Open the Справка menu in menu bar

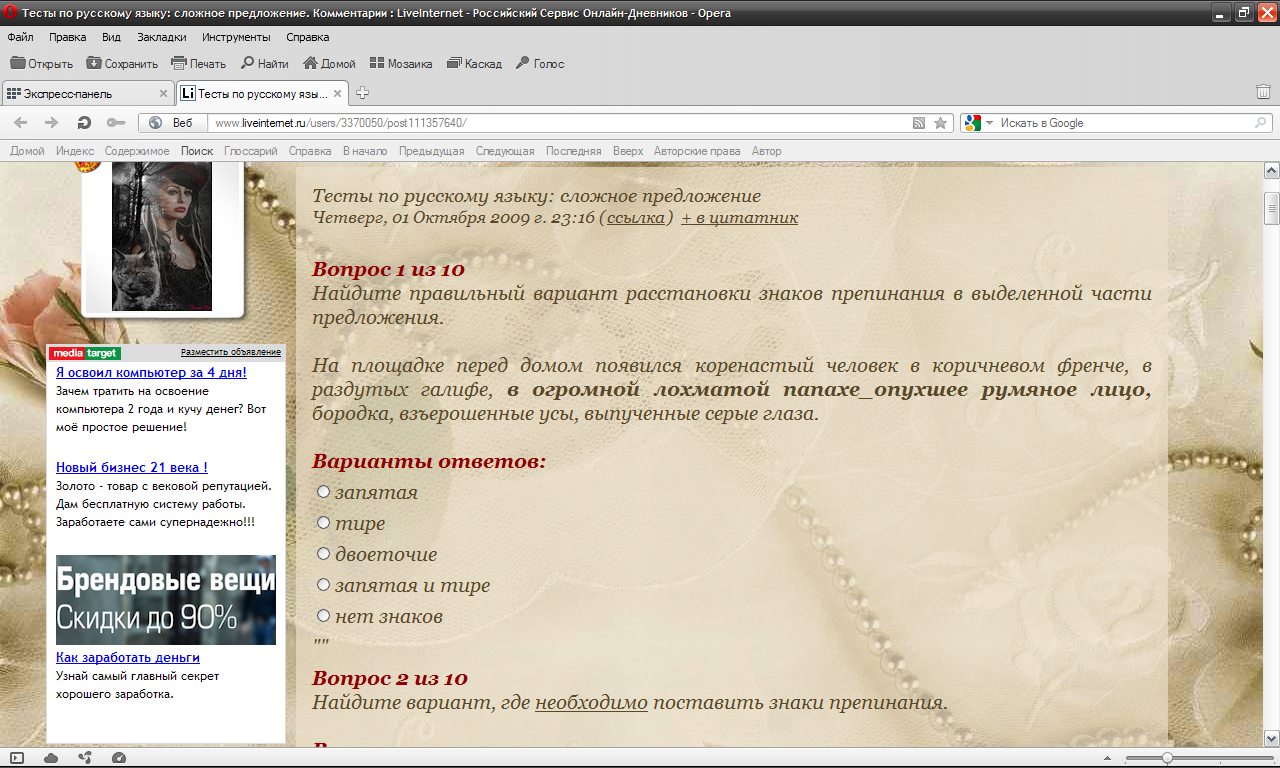[307, 37]
